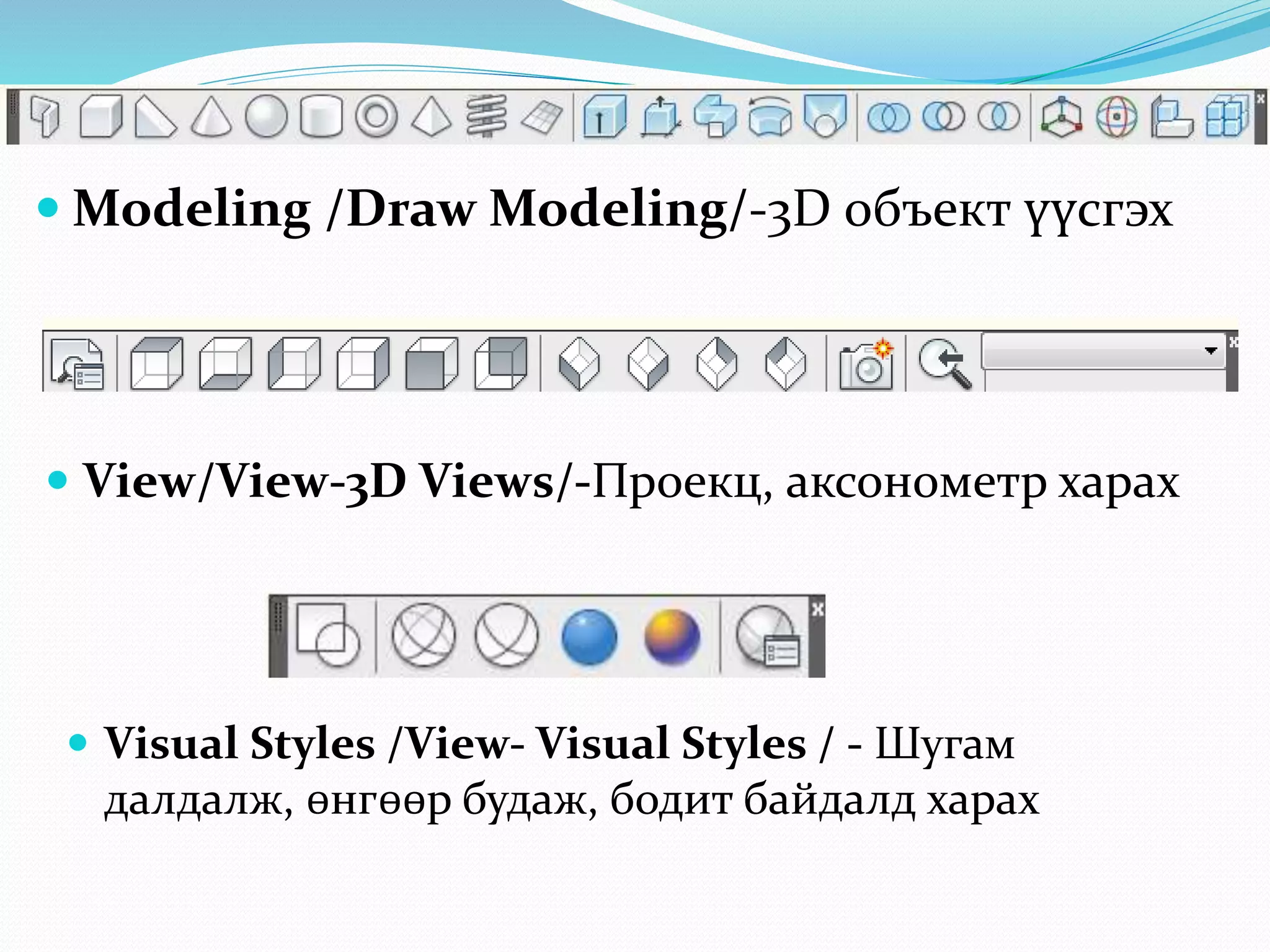
Task: Select 2D Wireframe visual style
Action: (x=327, y=636)
